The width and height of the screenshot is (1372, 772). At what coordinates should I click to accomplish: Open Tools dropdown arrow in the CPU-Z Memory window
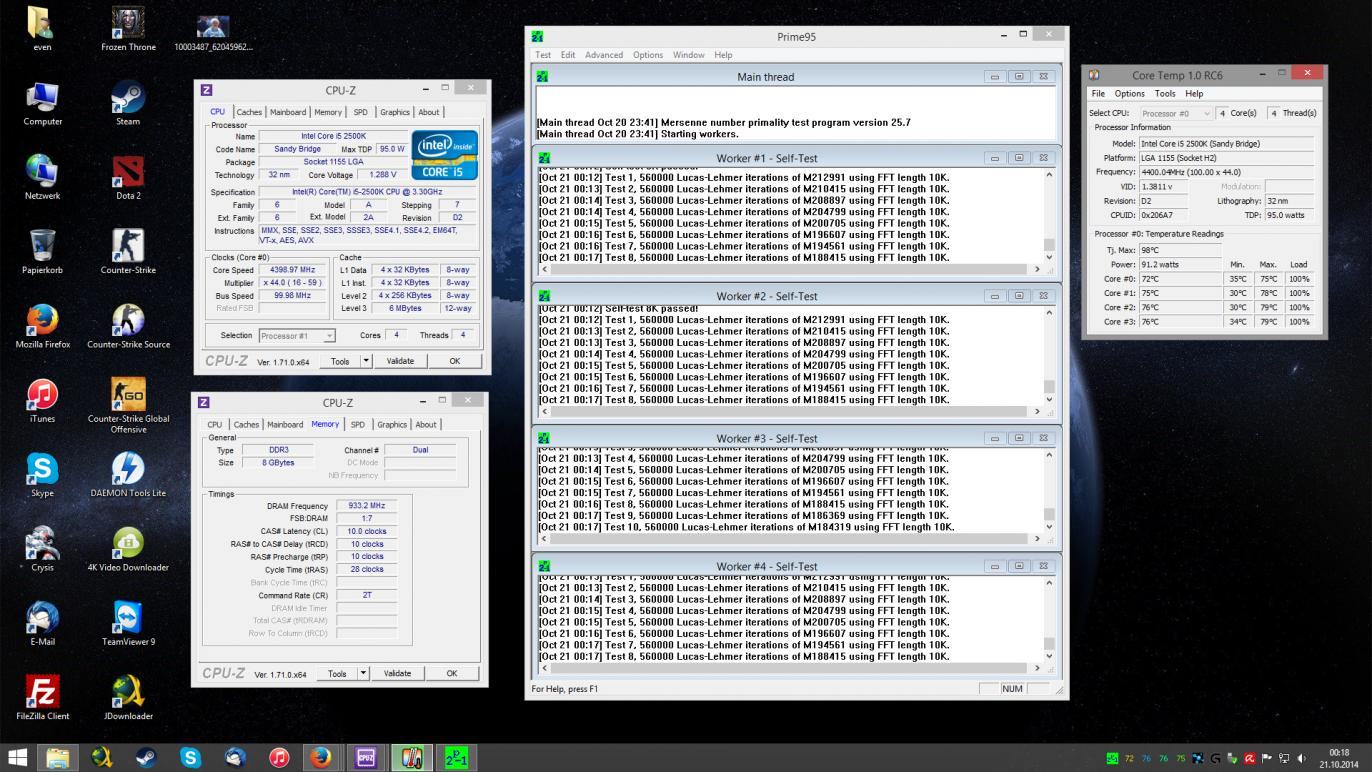coord(363,673)
